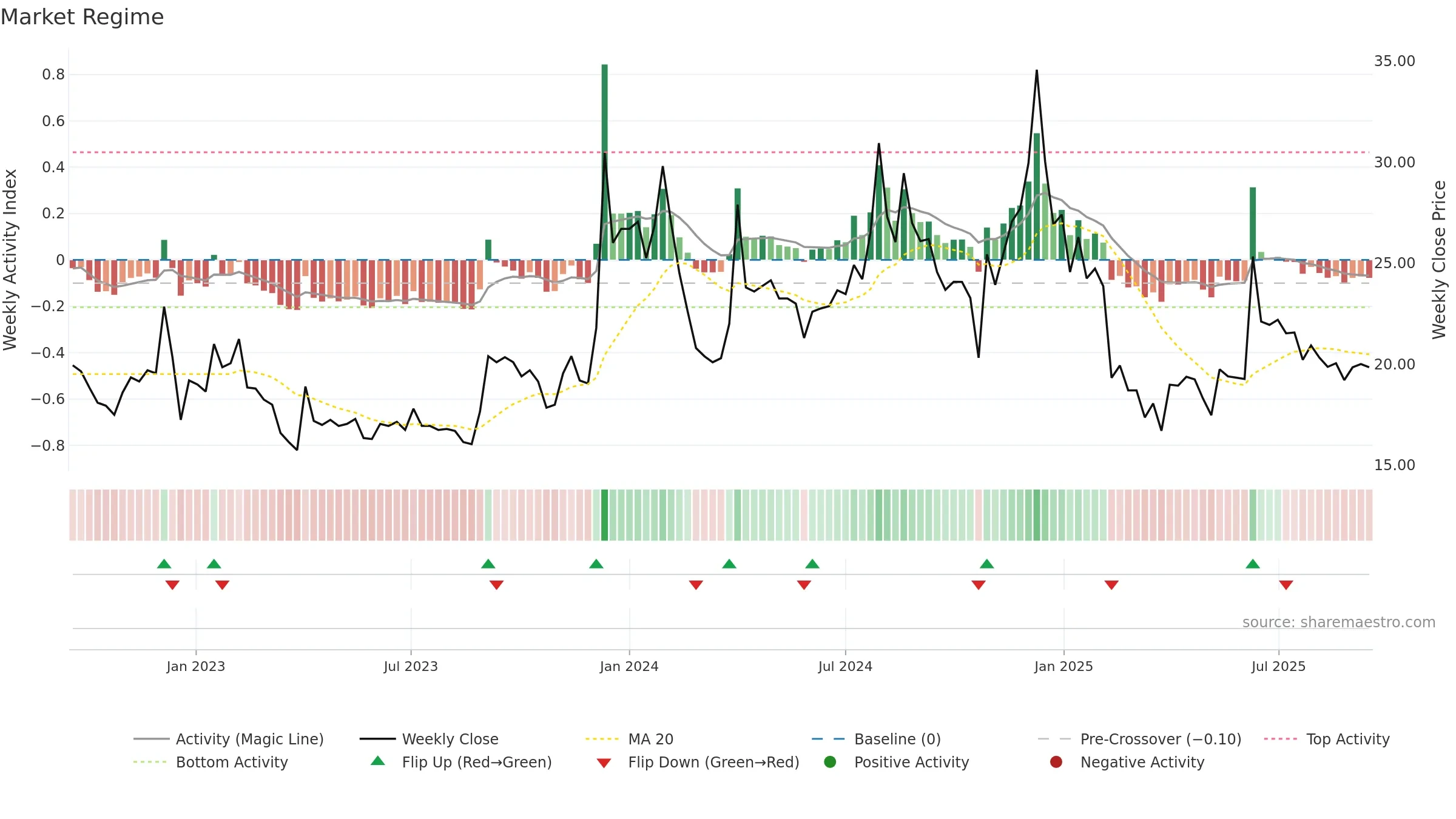This screenshot has width=1456, height=819.
Task: Click the Positive Activity legend dot
Action: 830,762
